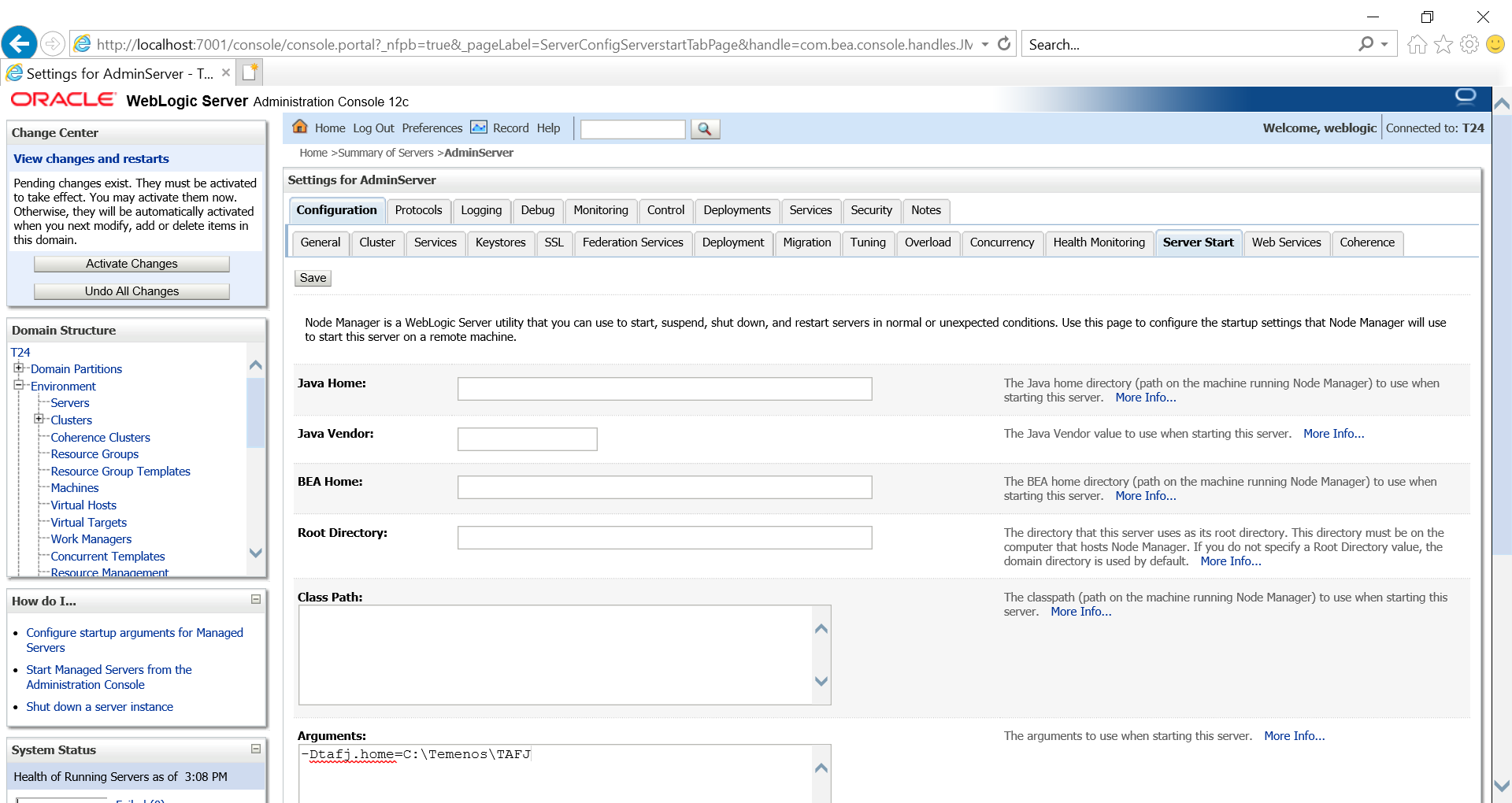Open browser favorites star icon
This screenshot has height=803, width=1512.
point(1443,44)
